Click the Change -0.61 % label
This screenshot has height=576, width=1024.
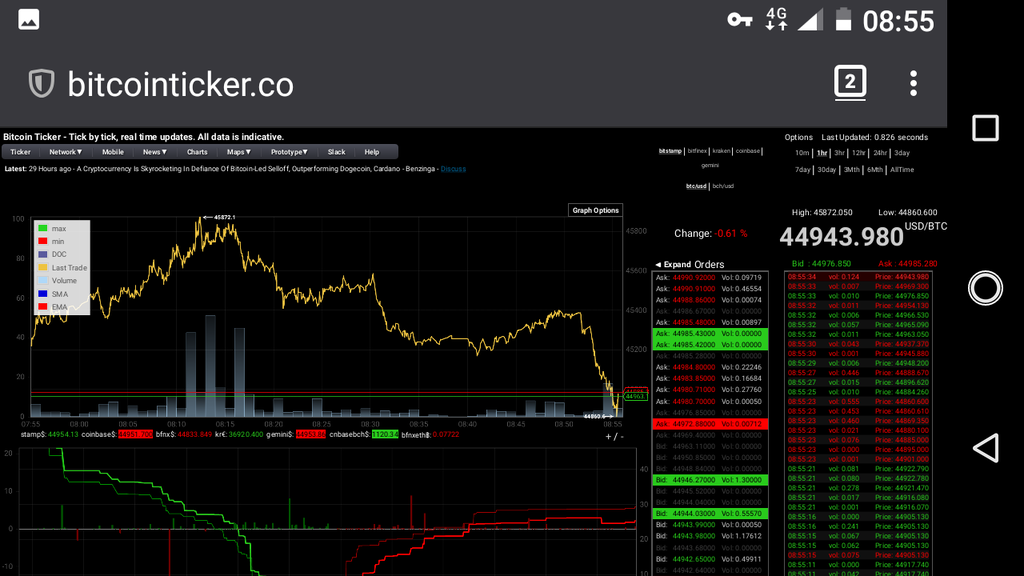coord(711,233)
